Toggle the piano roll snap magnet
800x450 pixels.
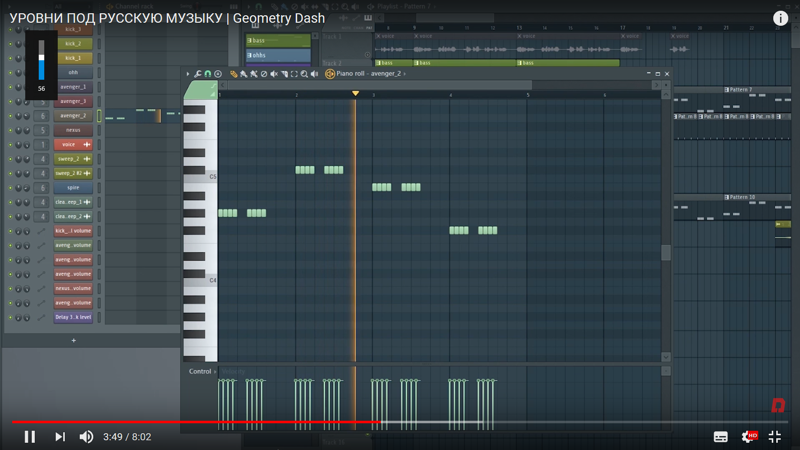point(208,74)
